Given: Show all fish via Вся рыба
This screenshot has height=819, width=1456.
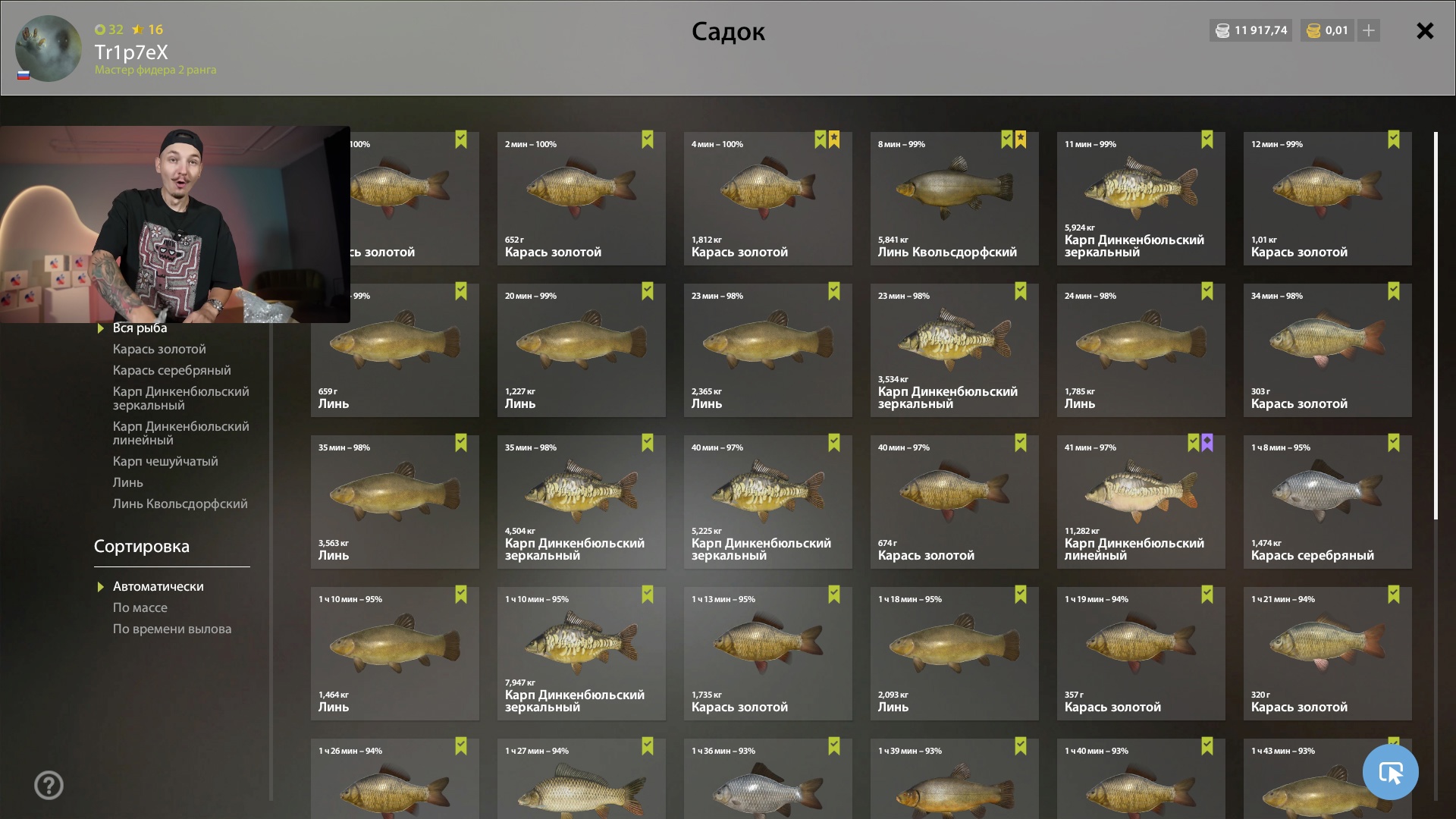Looking at the screenshot, I should 140,328.
